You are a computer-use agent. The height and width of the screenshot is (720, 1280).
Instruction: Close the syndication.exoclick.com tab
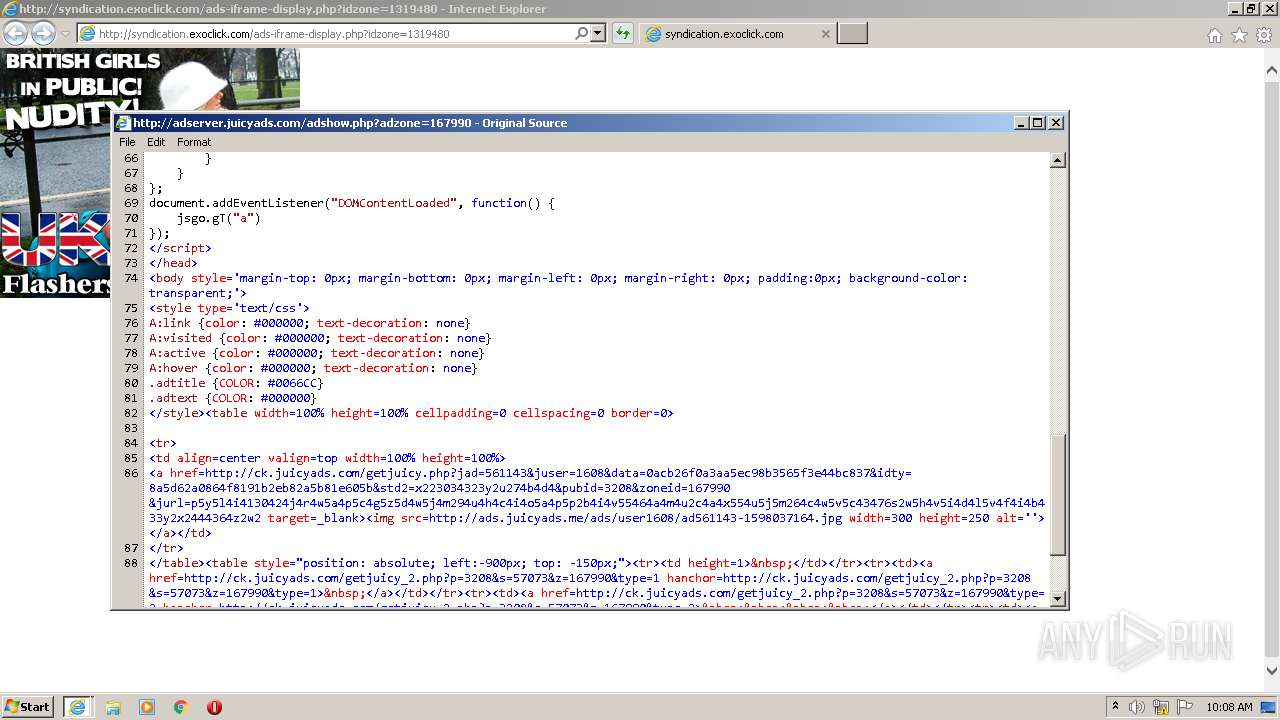click(x=825, y=34)
